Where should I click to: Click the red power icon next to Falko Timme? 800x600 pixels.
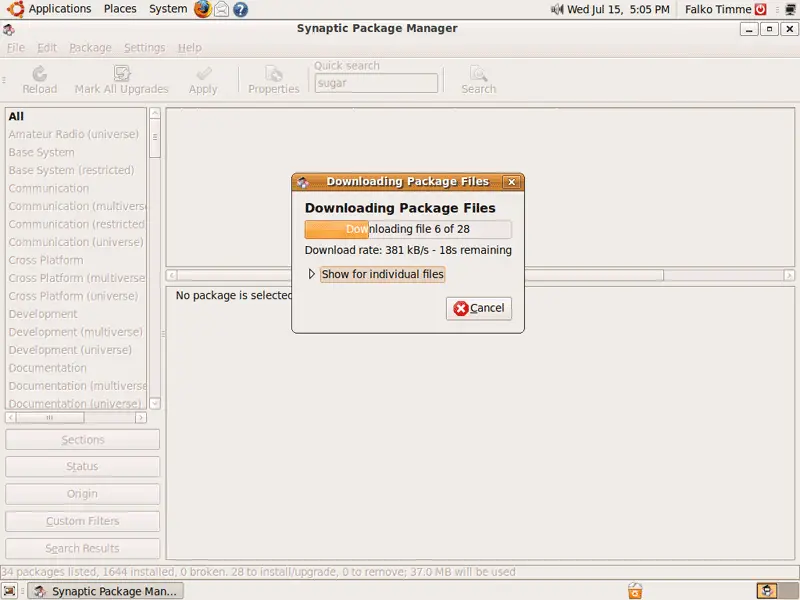[x=761, y=9]
